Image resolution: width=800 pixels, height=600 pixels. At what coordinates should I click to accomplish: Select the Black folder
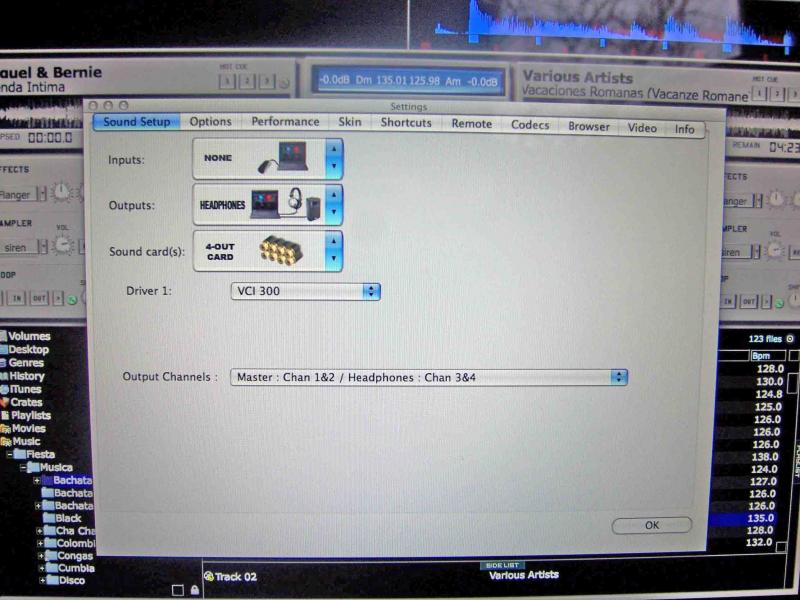click(x=62, y=518)
